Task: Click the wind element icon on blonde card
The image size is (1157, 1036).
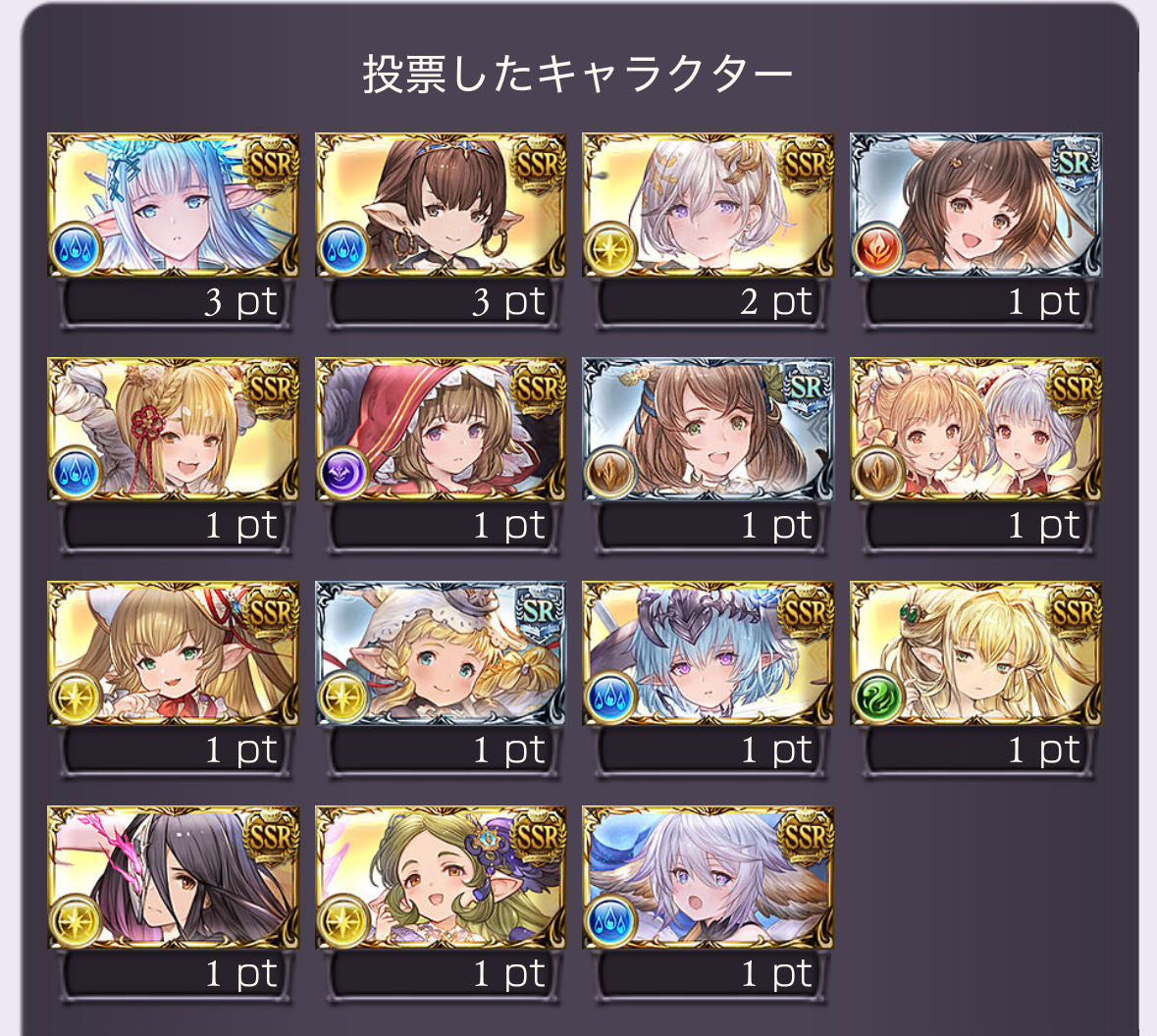Action: [x=878, y=697]
